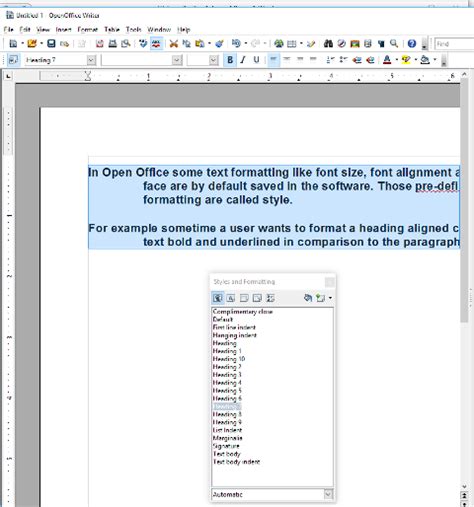Select the Format Paintbrush icon
The height and width of the screenshot is (507, 474).
point(219,43)
